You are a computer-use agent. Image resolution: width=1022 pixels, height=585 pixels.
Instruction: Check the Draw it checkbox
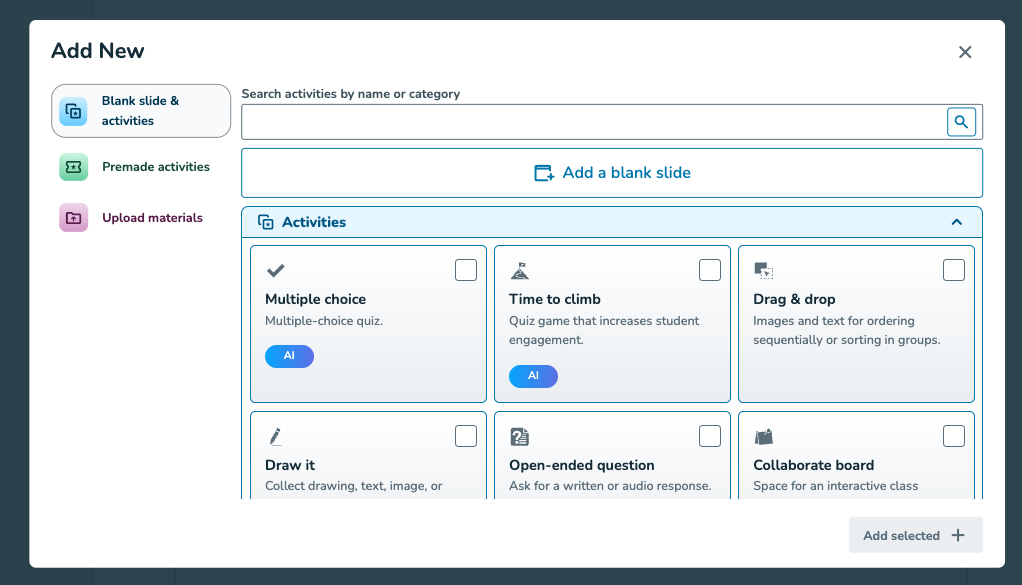(466, 436)
